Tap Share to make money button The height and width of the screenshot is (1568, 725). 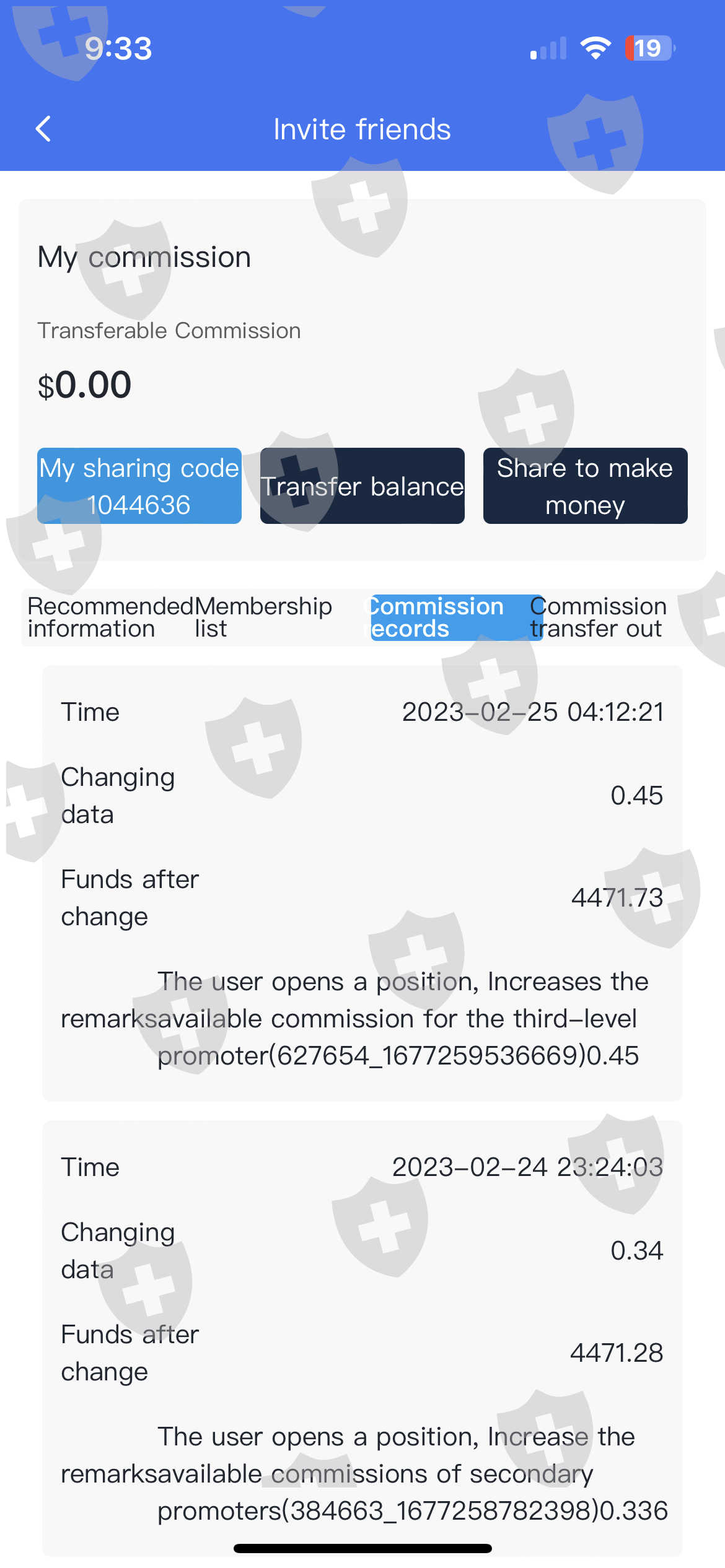pyautogui.click(x=585, y=486)
